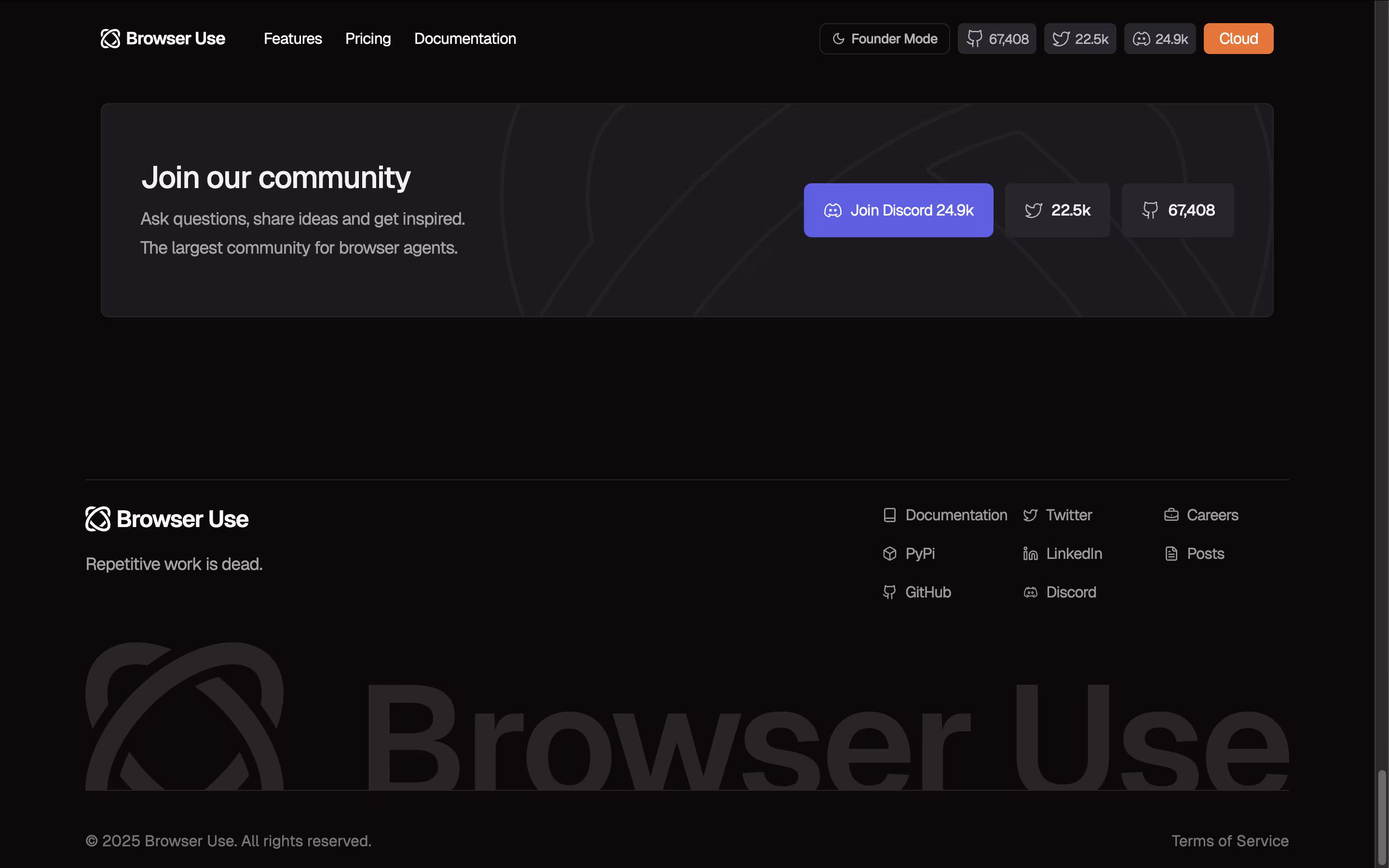
Task: Open footer LinkedIn link
Action: point(1074,554)
